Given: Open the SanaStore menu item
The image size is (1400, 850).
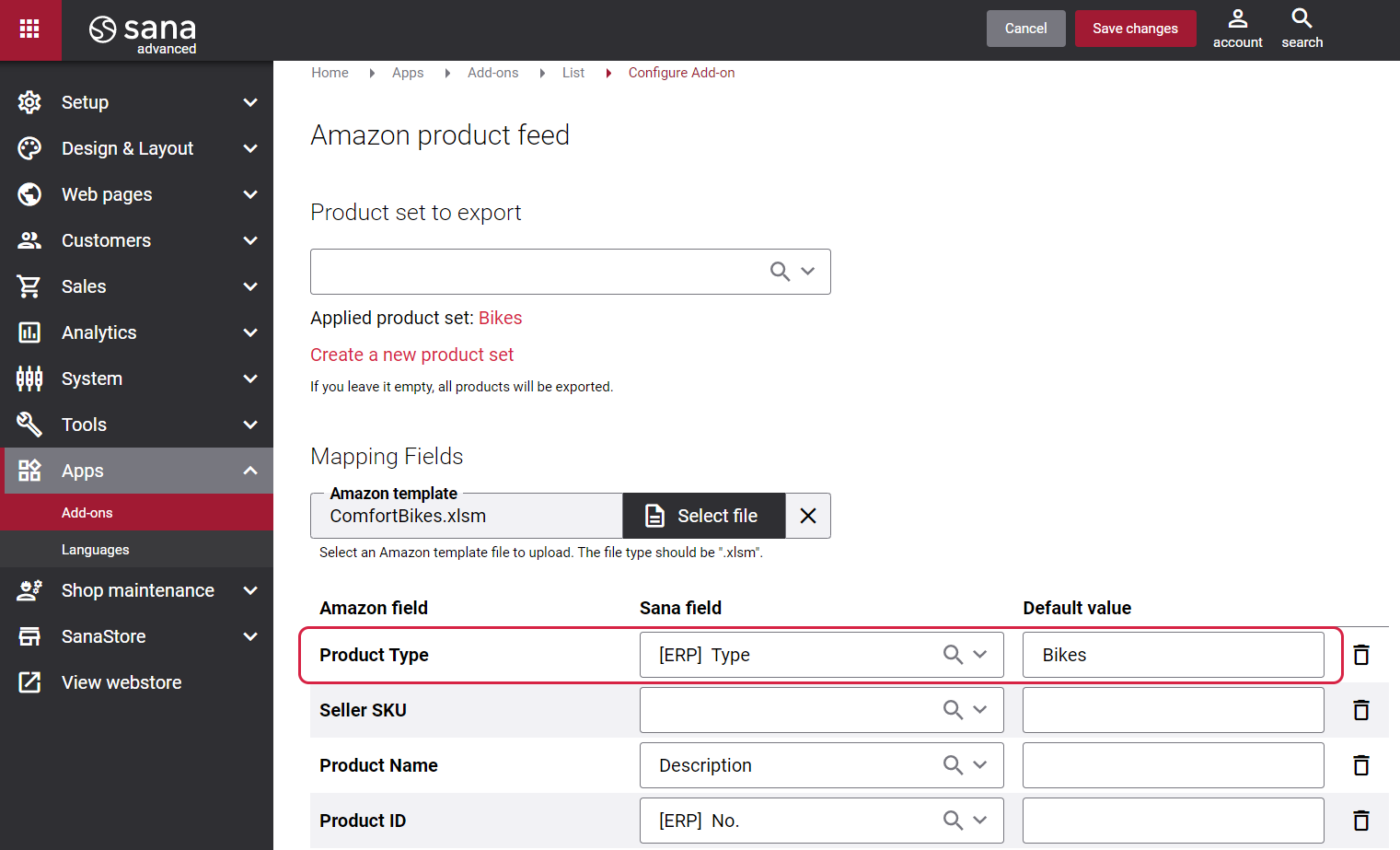Looking at the screenshot, I should tap(136, 636).
